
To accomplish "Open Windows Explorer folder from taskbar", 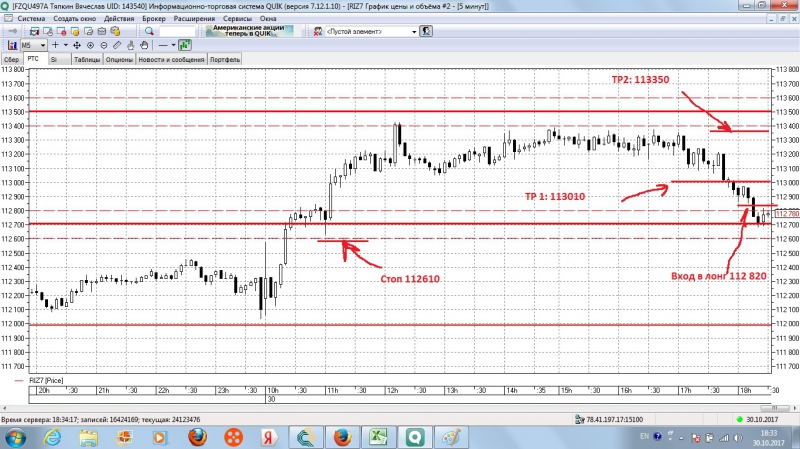I will coord(88,437).
